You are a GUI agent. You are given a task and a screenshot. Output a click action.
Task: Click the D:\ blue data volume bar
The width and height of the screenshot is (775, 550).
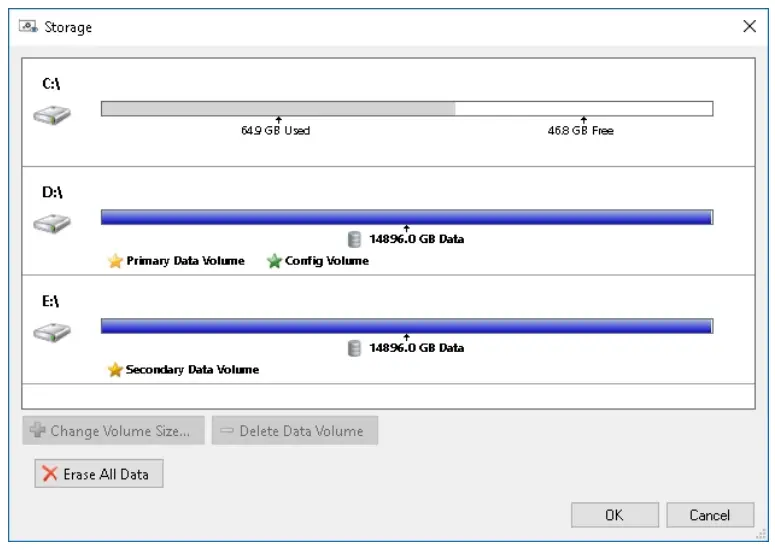406,216
